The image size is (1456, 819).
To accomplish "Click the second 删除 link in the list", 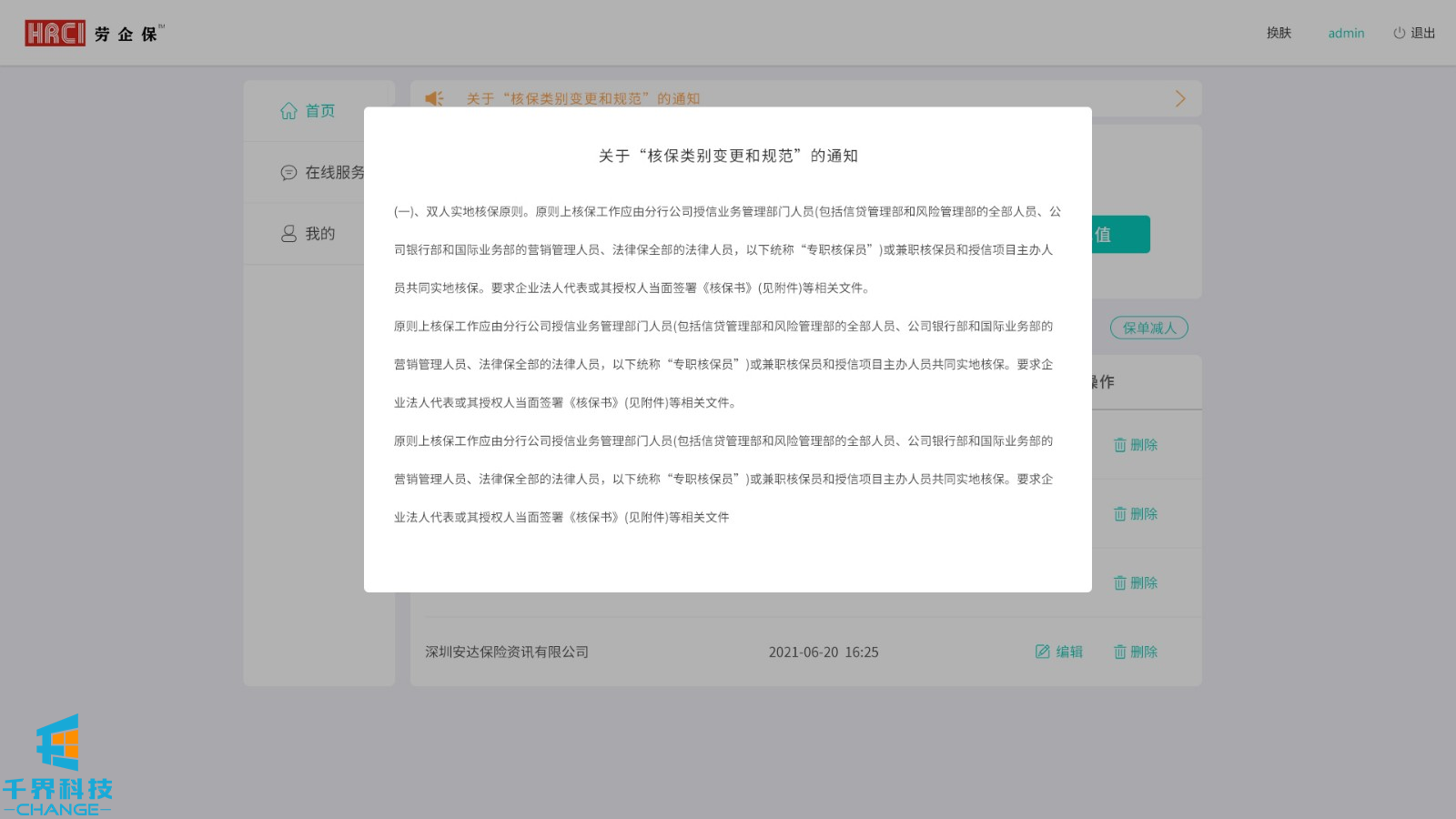I will 1136,514.
